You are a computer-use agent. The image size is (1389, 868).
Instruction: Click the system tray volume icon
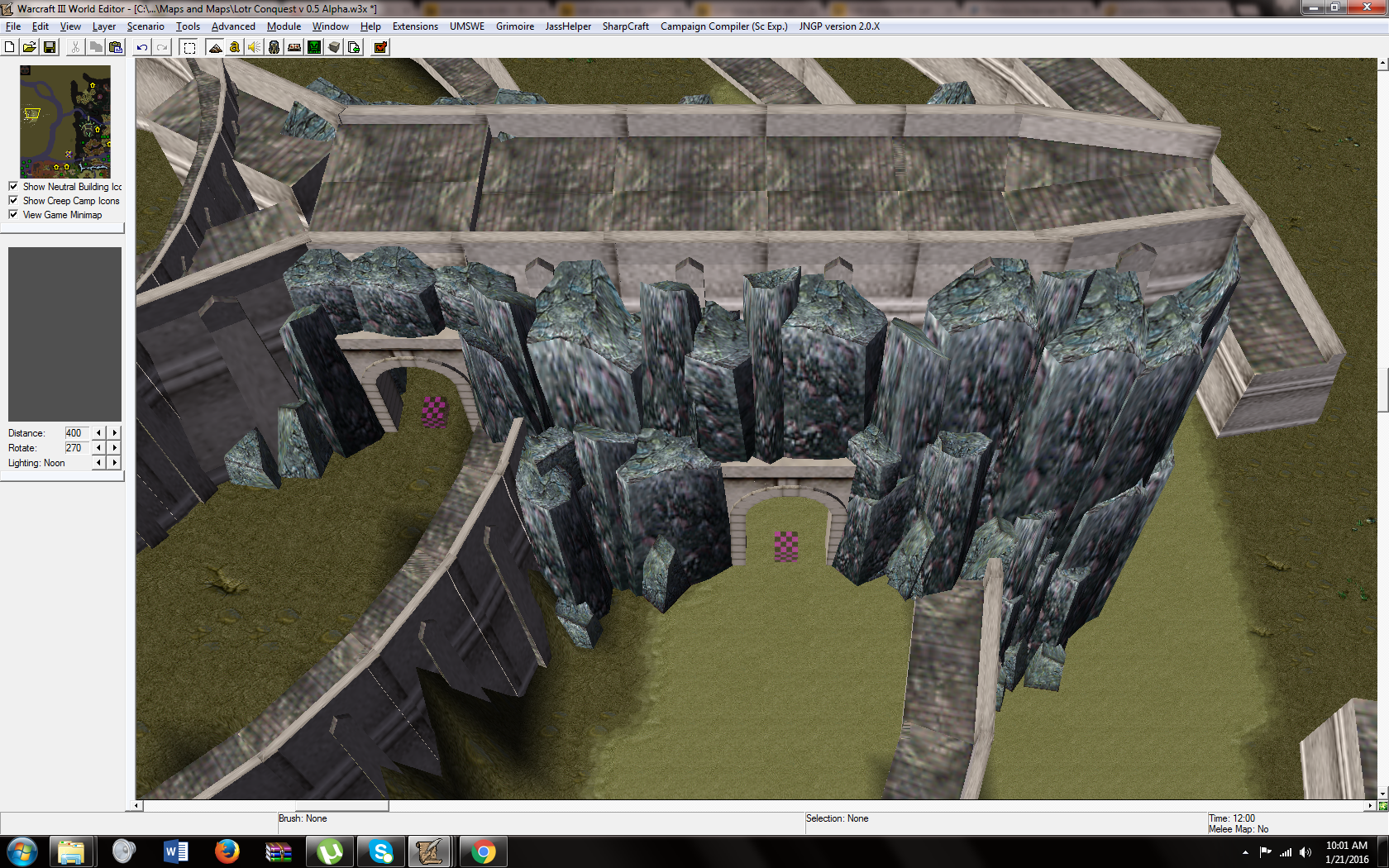click(x=1305, y=852)
